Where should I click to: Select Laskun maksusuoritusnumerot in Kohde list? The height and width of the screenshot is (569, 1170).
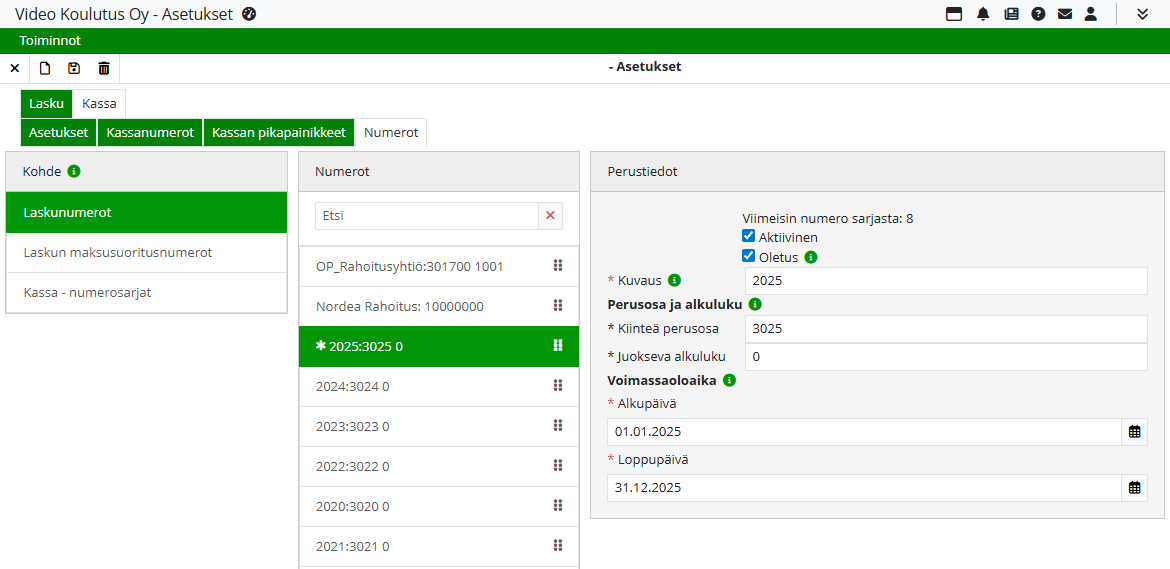tap(118, 253)
